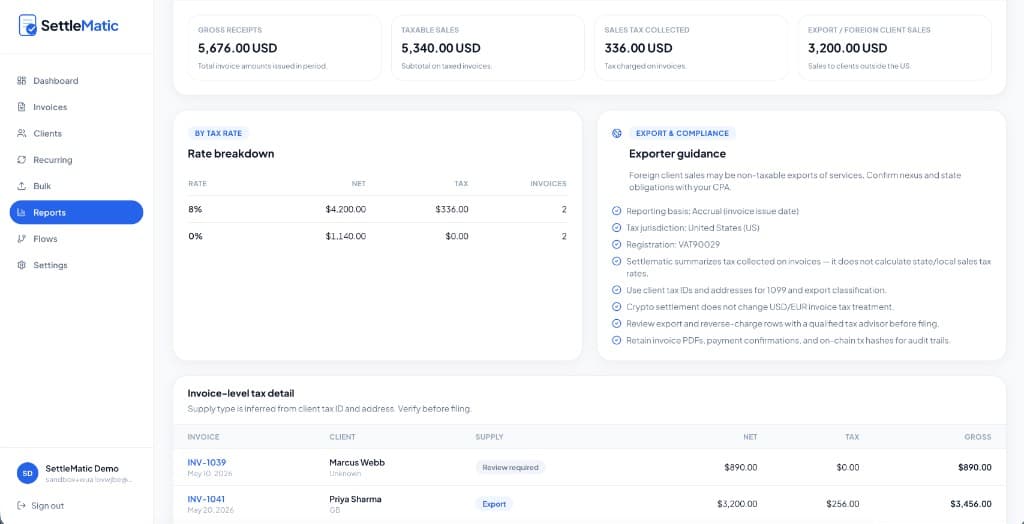Click the 0% rate row label

[195, 237]
